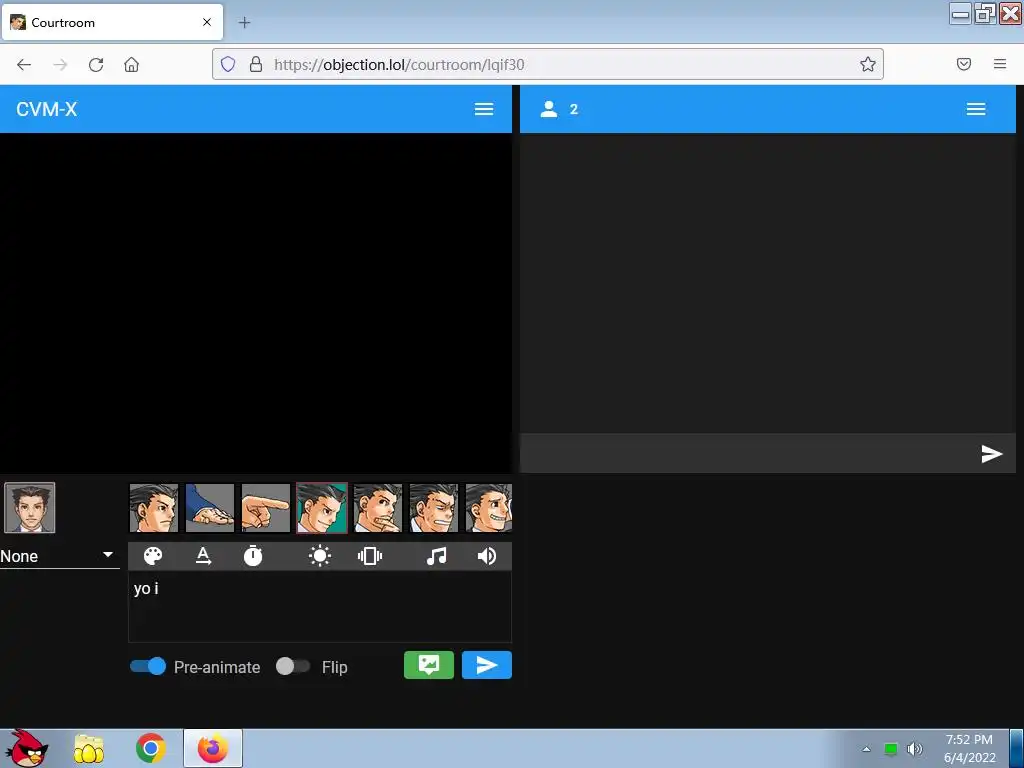Choose the thinking hand-on-chin pose

(378, 508)
